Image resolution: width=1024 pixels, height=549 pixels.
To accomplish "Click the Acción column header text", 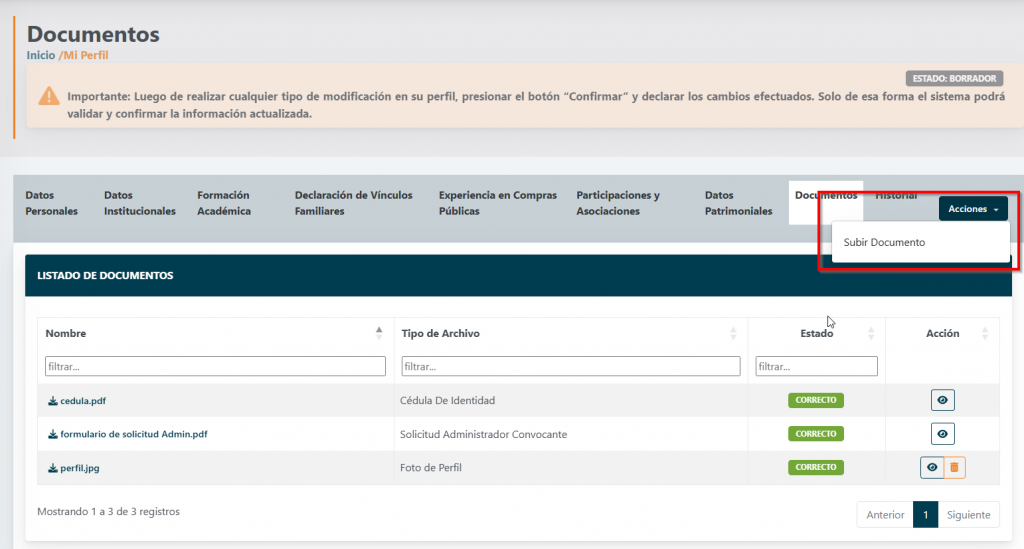I will [x=942, y=334].
